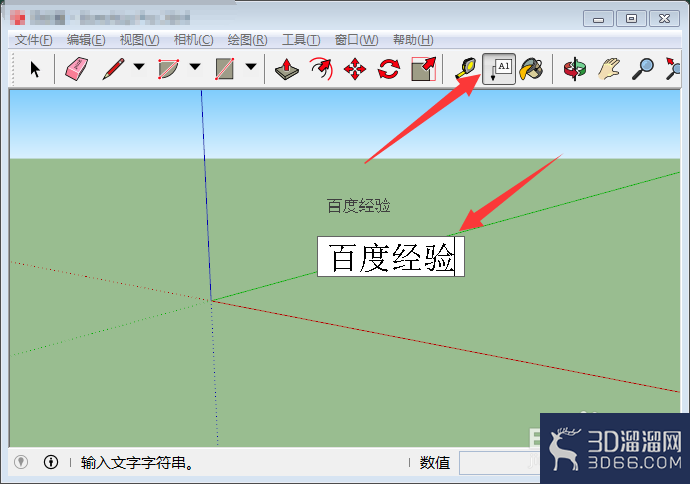Viewport: 690px width, 484px height.
Task: Open the 窗口(W) menu
Action: pos(356,40)
